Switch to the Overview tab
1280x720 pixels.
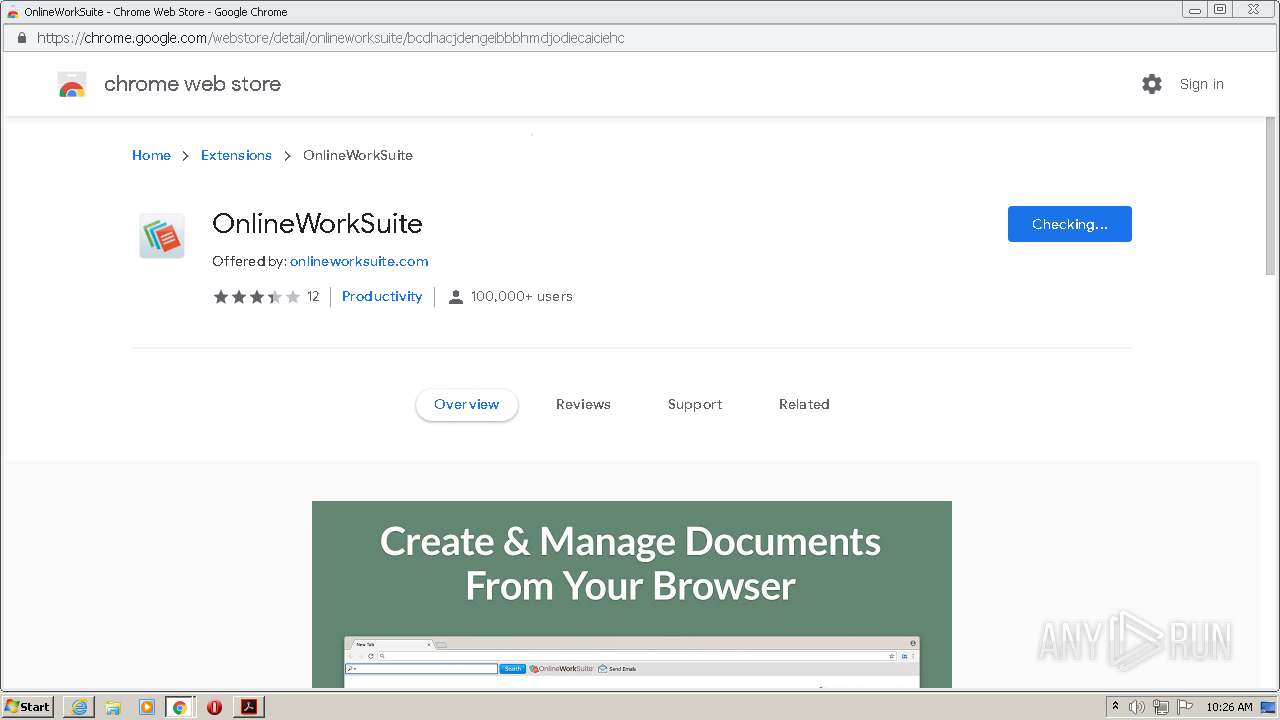point(467,404)
